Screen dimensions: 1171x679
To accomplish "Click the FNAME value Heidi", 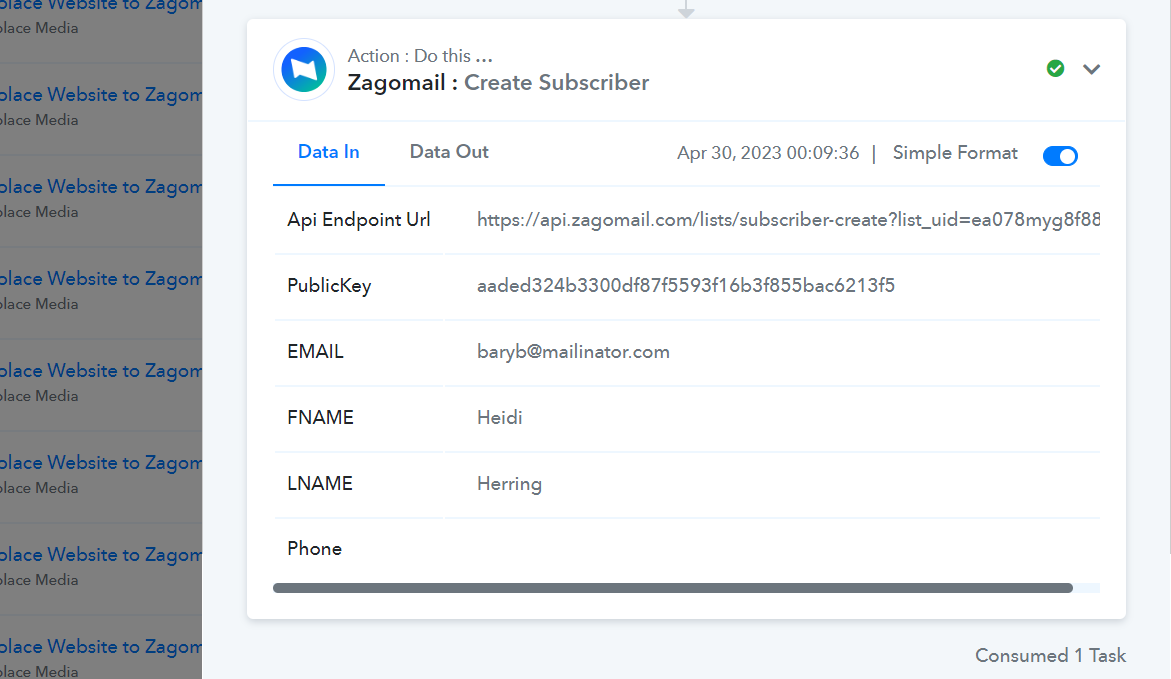I will (500, 418).
